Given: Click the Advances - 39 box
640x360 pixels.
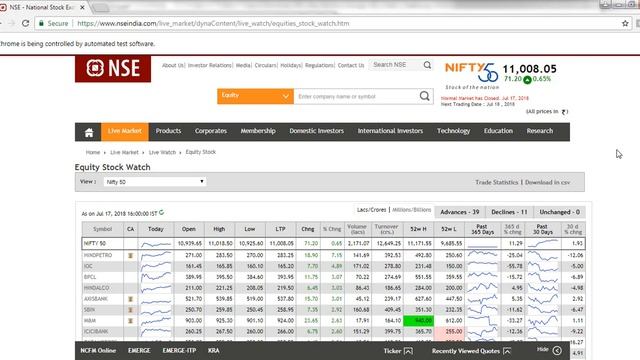Looking at the screenshot, I should tap(460, 212).
